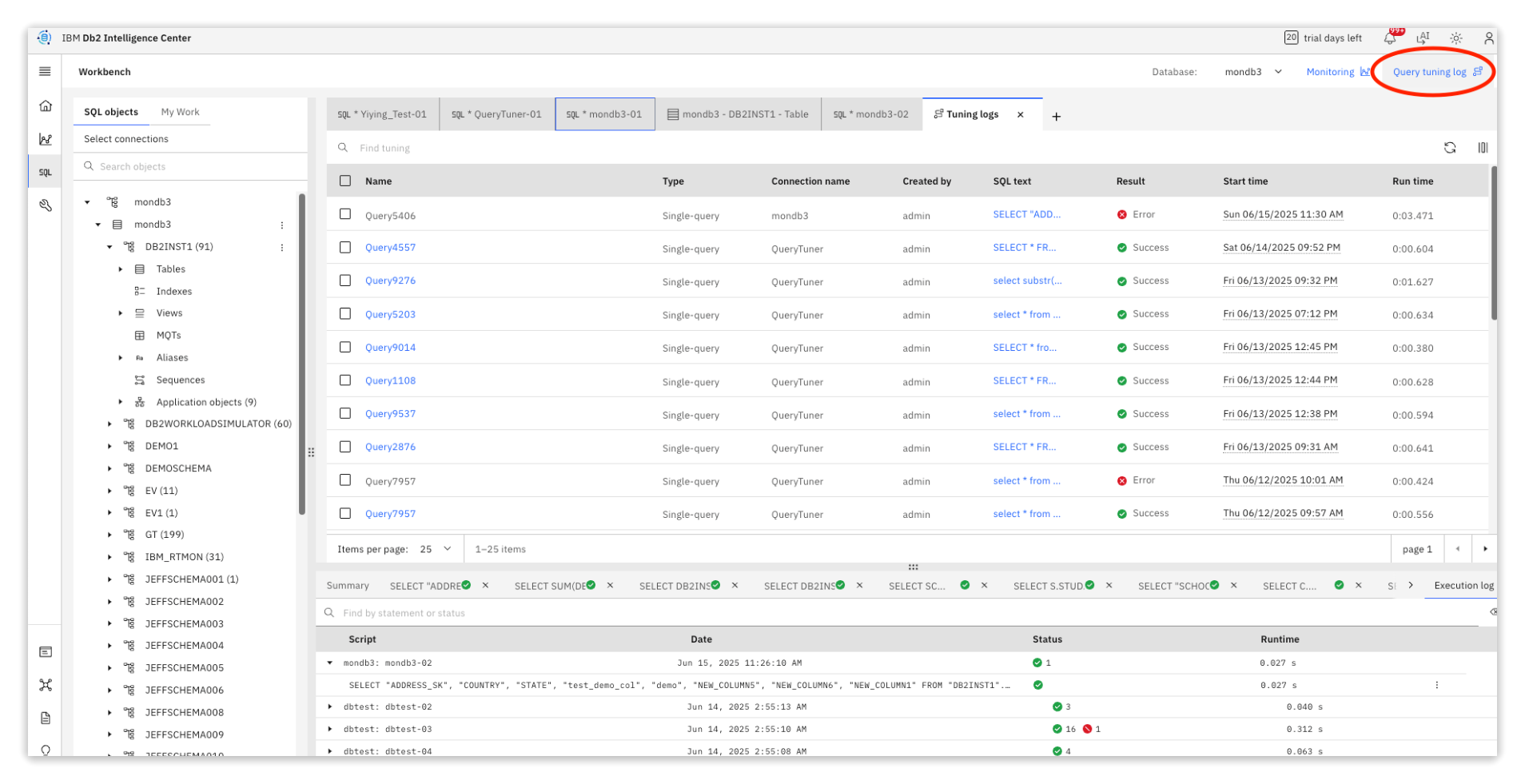Open mondb3 database kebab menu

(x=282, y=225)
